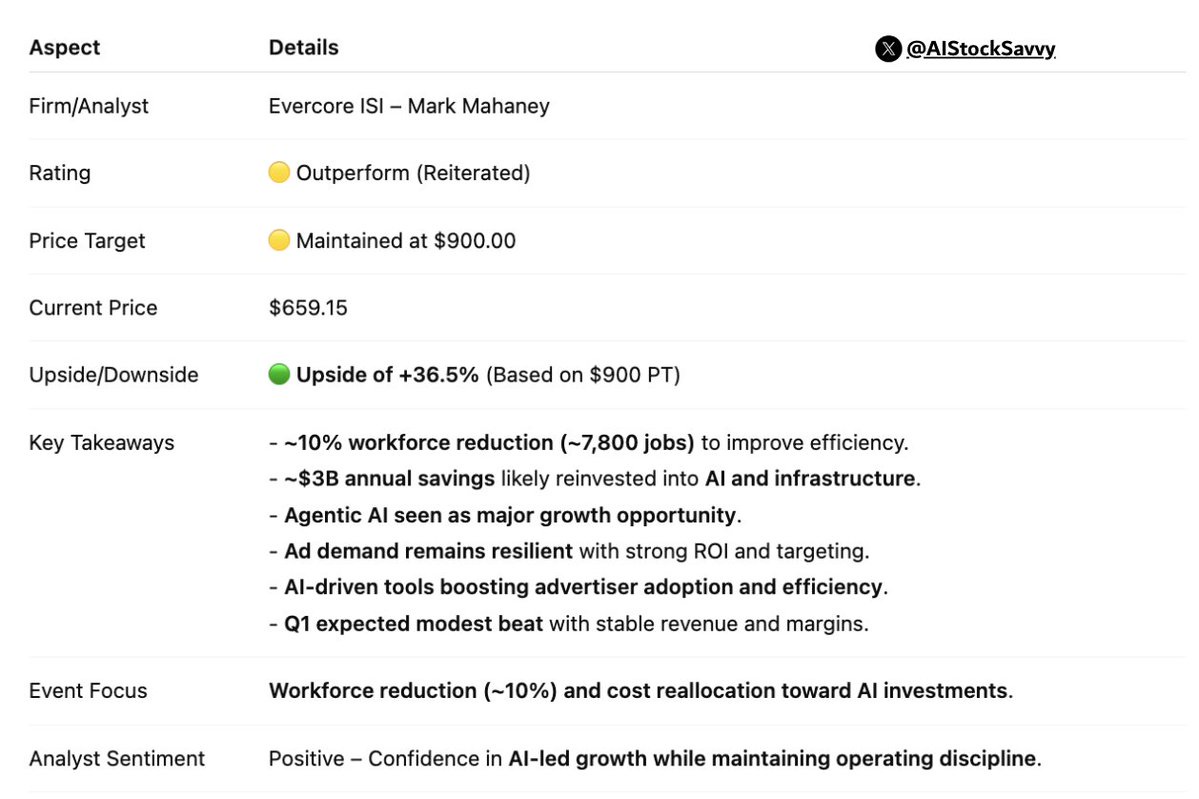This screenshot has height=799, width=1199.
Task: Click the ~$3B annual savings bullet
Action: (x=595, y=479)
